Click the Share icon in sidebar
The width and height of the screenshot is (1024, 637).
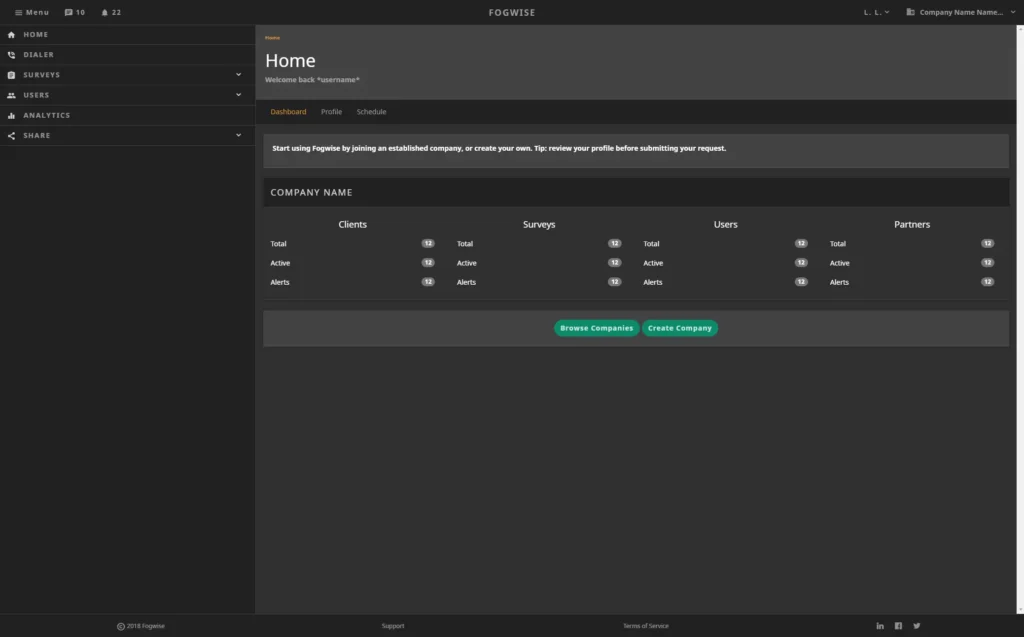click(11, 136)
